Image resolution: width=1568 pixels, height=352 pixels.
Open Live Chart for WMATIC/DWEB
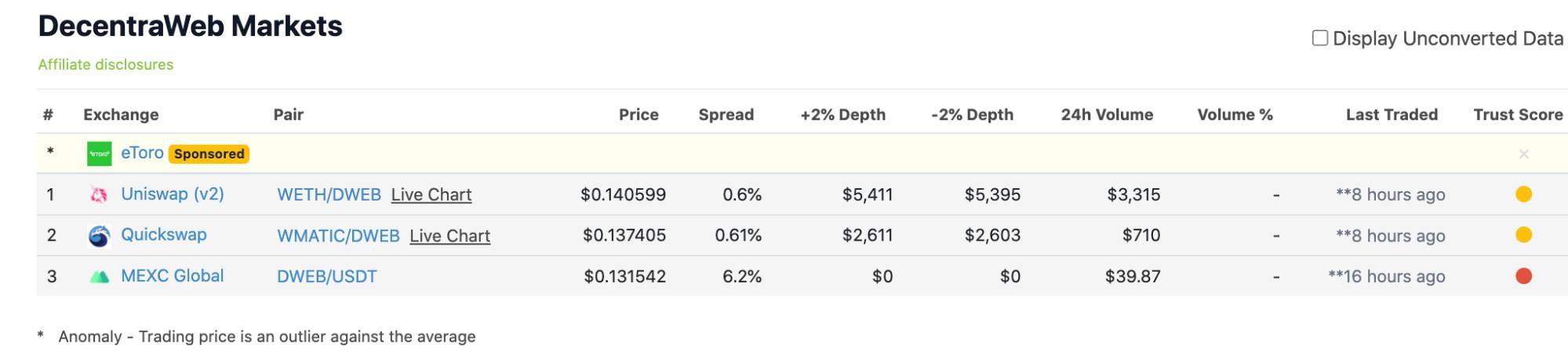[449, 236]
